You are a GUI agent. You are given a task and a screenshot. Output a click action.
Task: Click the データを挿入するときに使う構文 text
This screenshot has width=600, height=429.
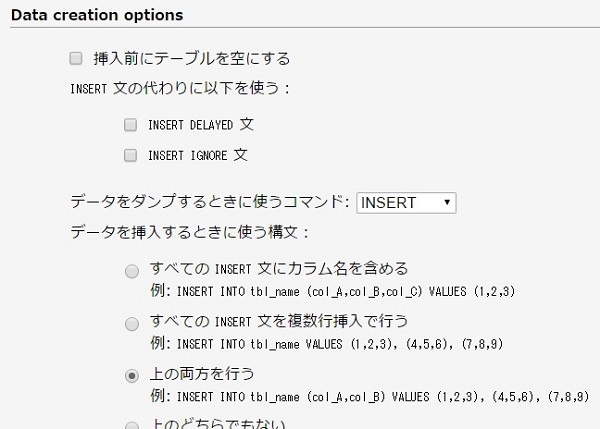[190, 232]
